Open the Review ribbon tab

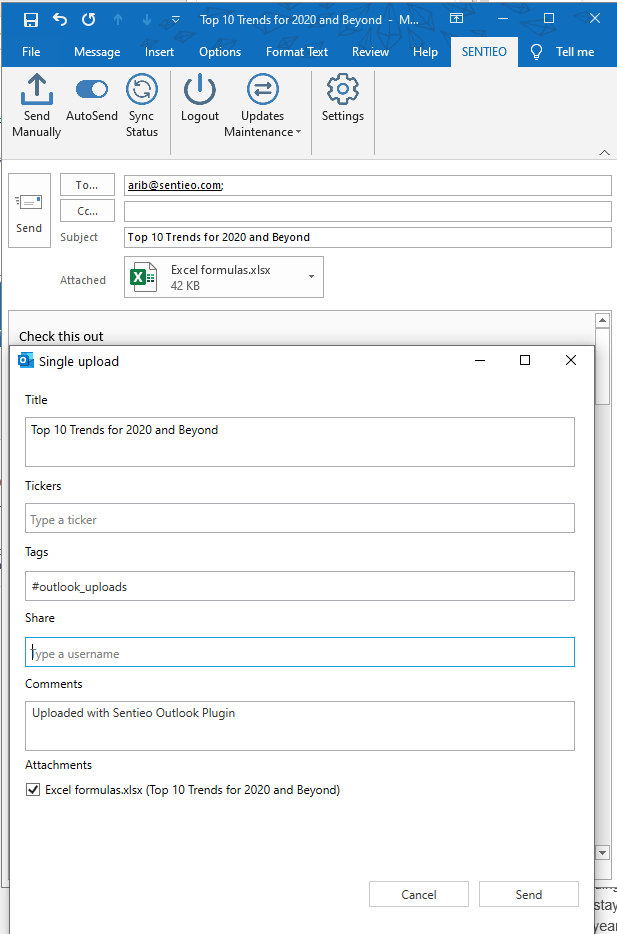tap(370, 52)
